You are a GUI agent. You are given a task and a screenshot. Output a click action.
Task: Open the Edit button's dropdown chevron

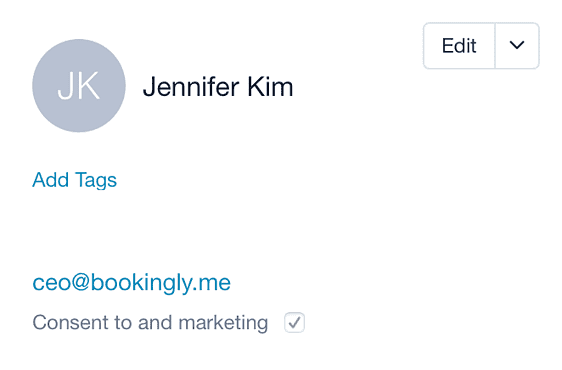click(517, 46)
